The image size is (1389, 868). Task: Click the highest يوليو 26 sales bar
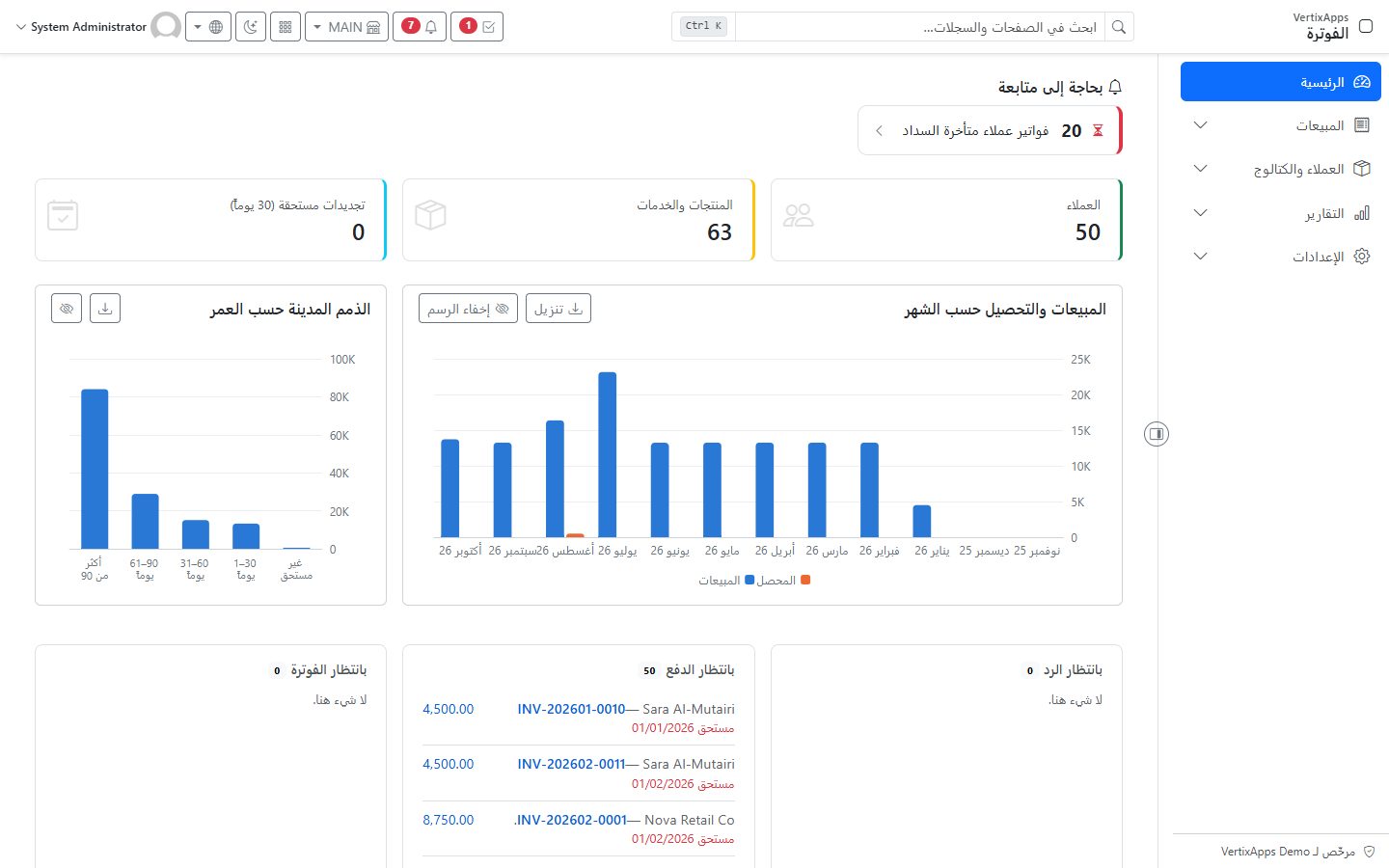[607, 454]
